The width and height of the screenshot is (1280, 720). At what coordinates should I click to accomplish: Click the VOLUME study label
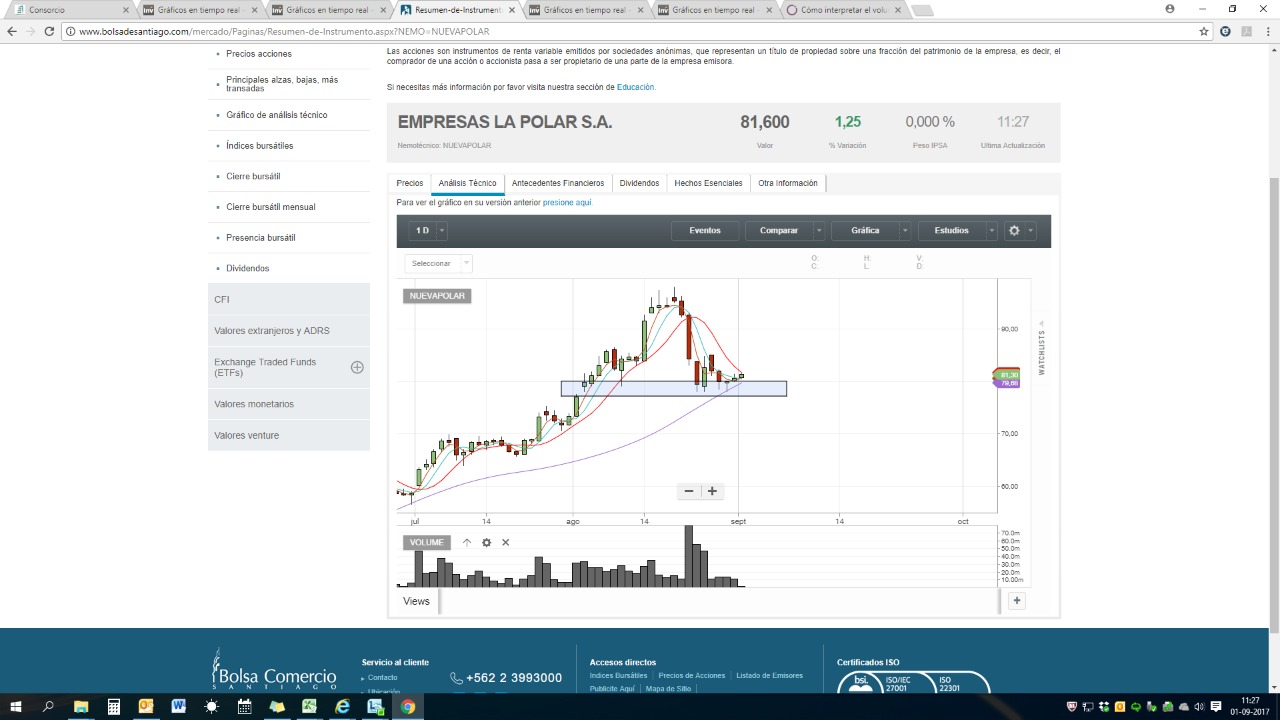point(427,543)
